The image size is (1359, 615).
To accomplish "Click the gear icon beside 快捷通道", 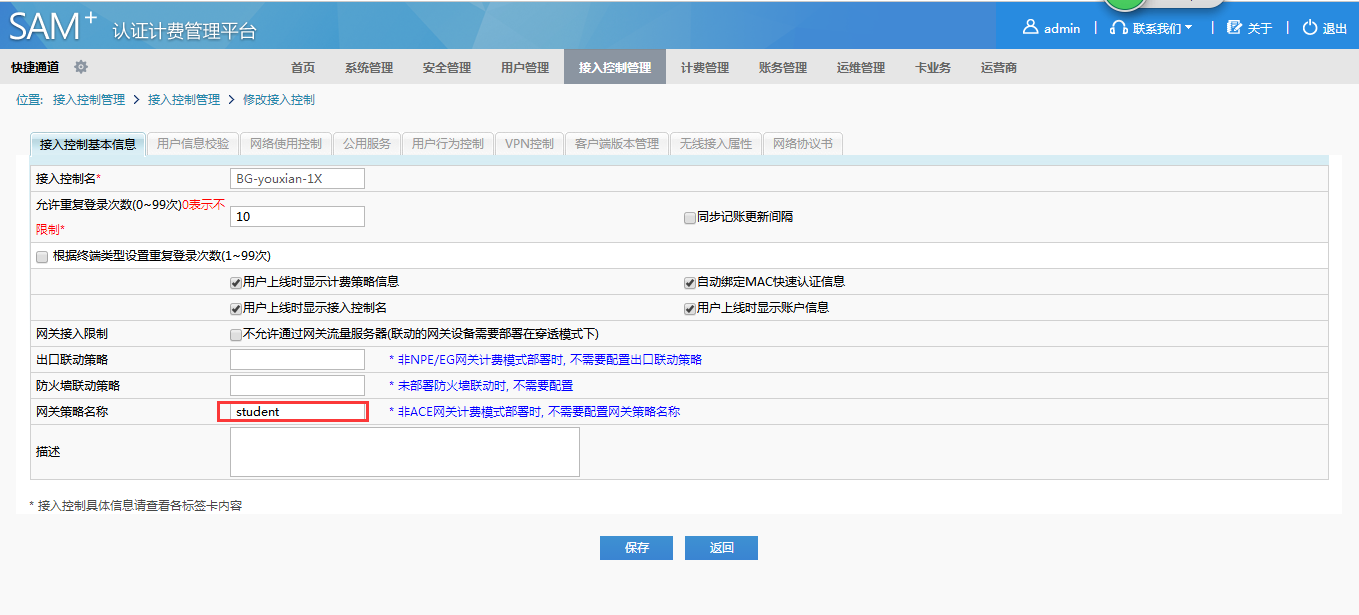I will 81,67.
